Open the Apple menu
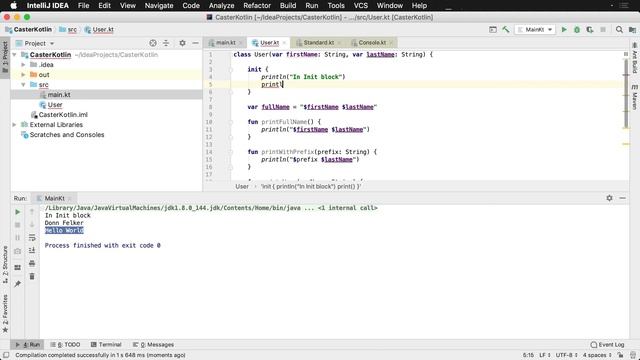640x360 pixels. 13,6
